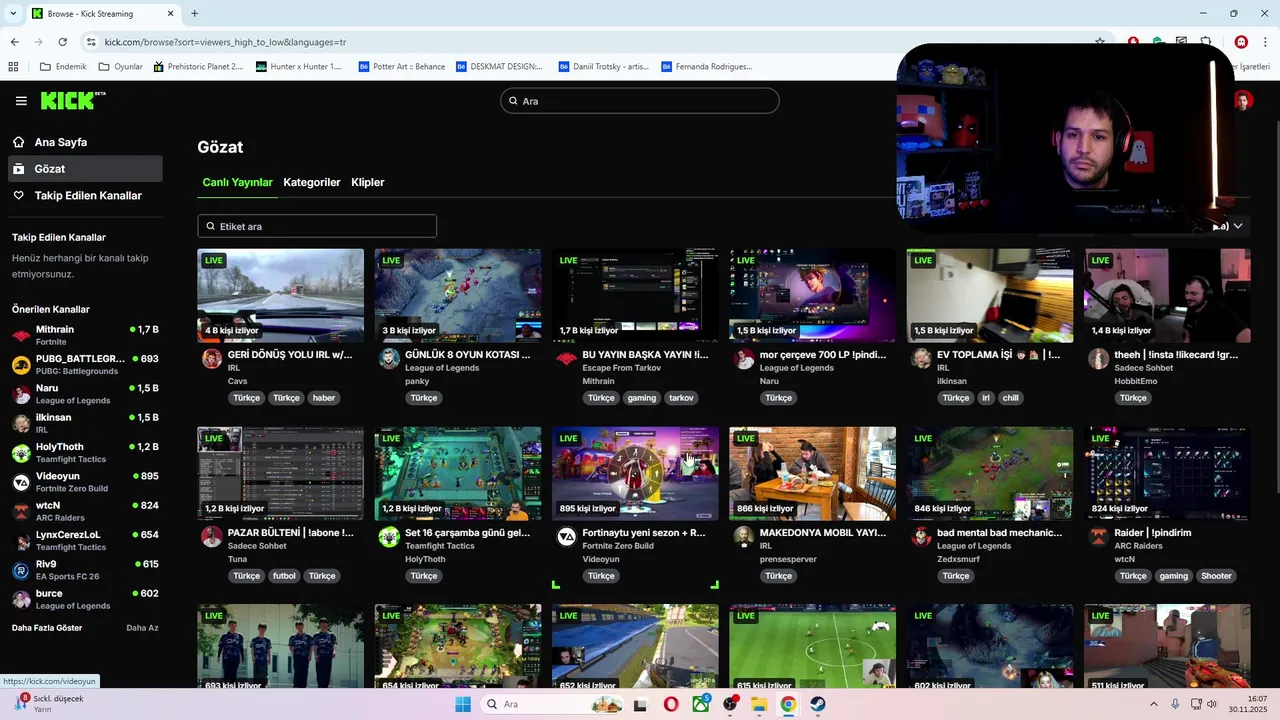The height and width of the screenshot is (720, 1280).
Task: Open the GÜNLÜK 8 OYUN KOTASI stream thumbnail
Action: pos(458,296)
